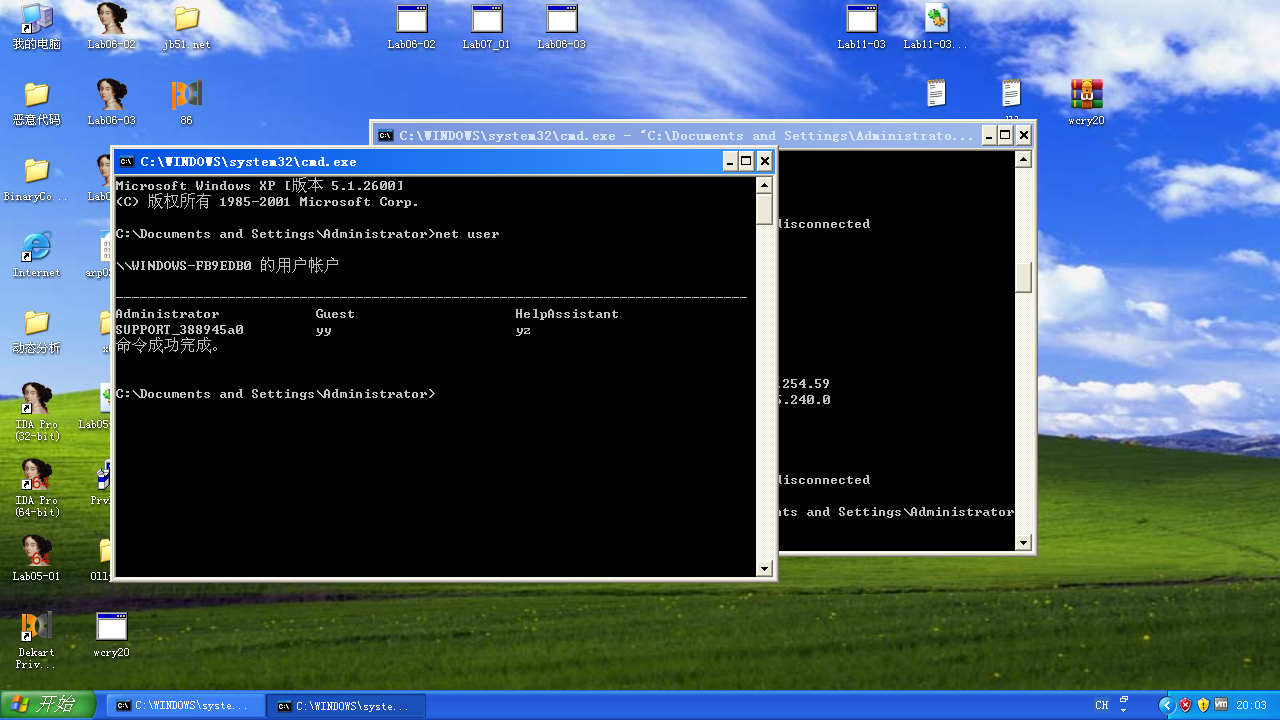Open the jb51.net folder
1280x720 pixels.
[x=186, y=25]
